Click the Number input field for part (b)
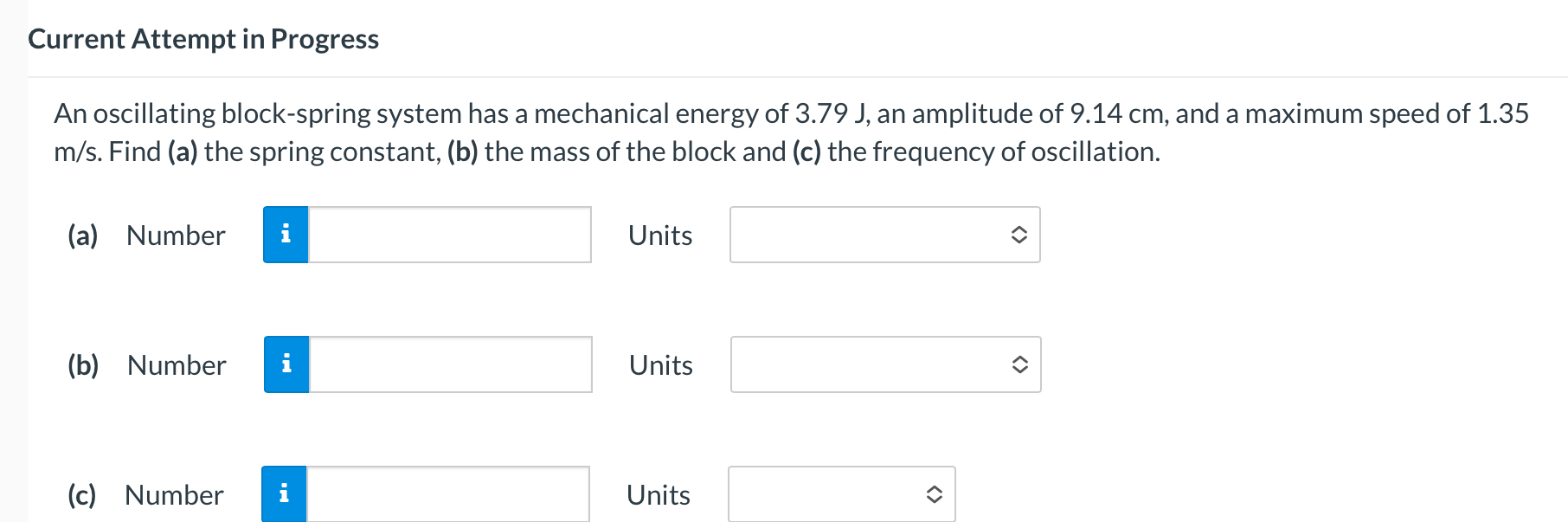Viewport: 1568px width, 522px height. (x=450, y=364)
